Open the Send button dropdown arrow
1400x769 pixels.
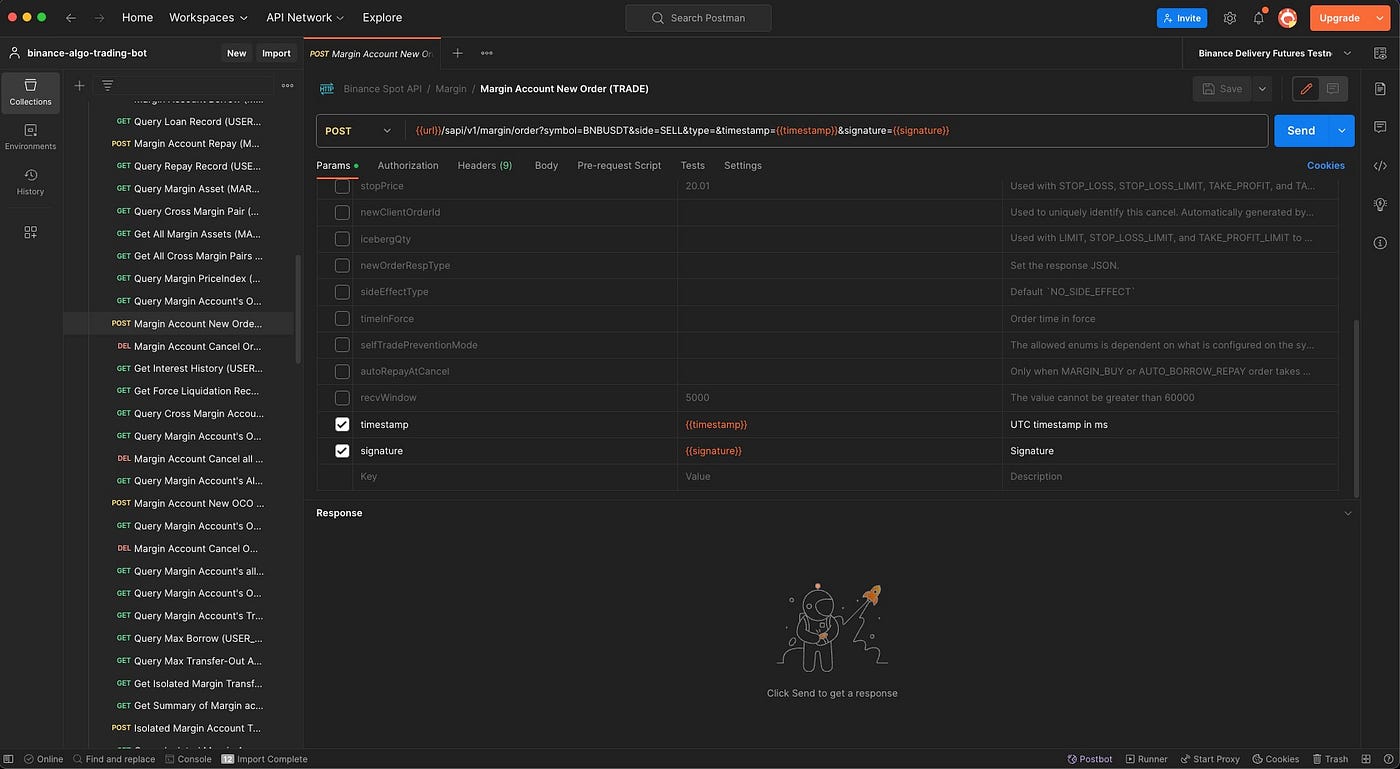(x=1341, y=131)
